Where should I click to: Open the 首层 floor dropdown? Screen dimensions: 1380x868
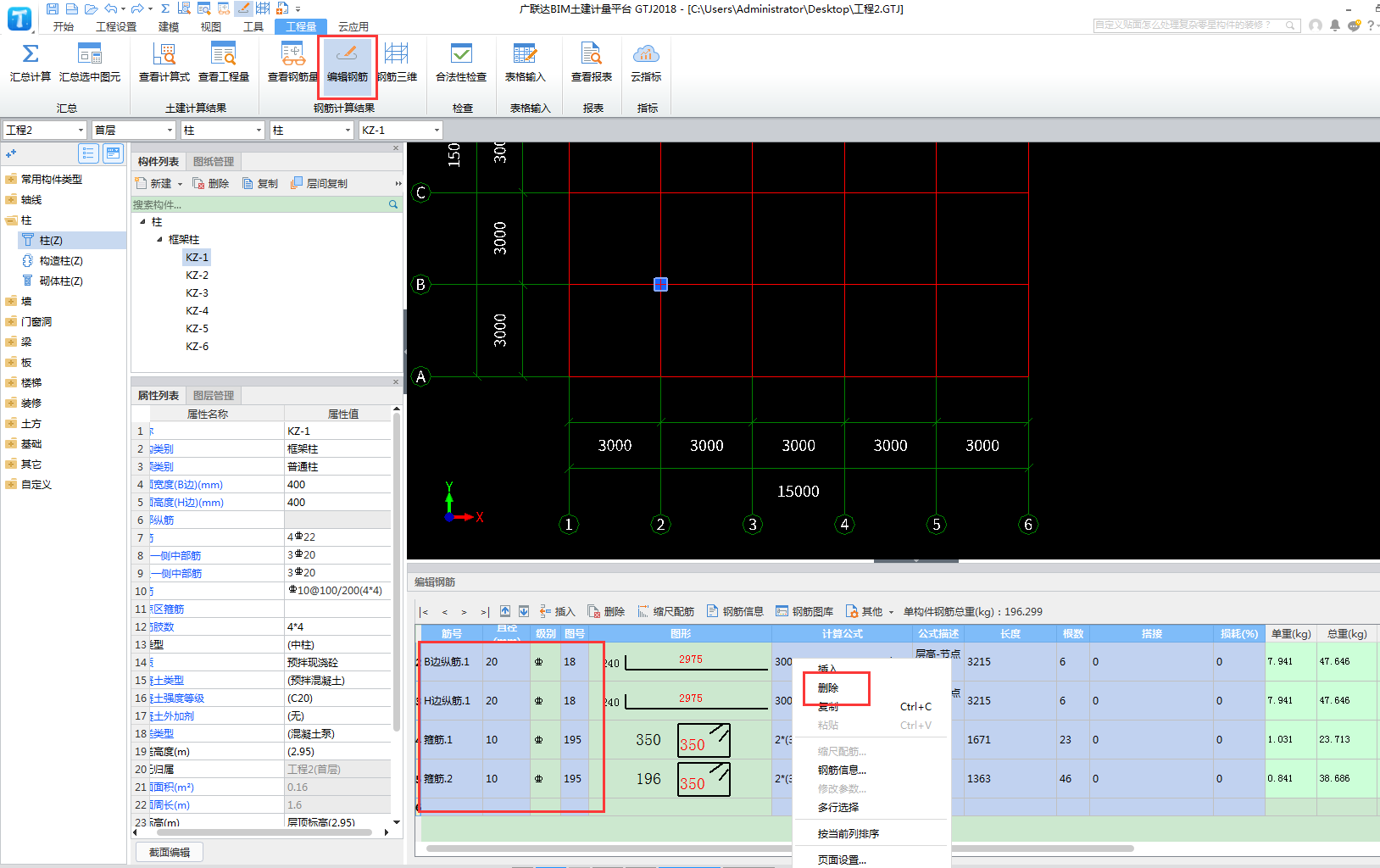point(133,130)
